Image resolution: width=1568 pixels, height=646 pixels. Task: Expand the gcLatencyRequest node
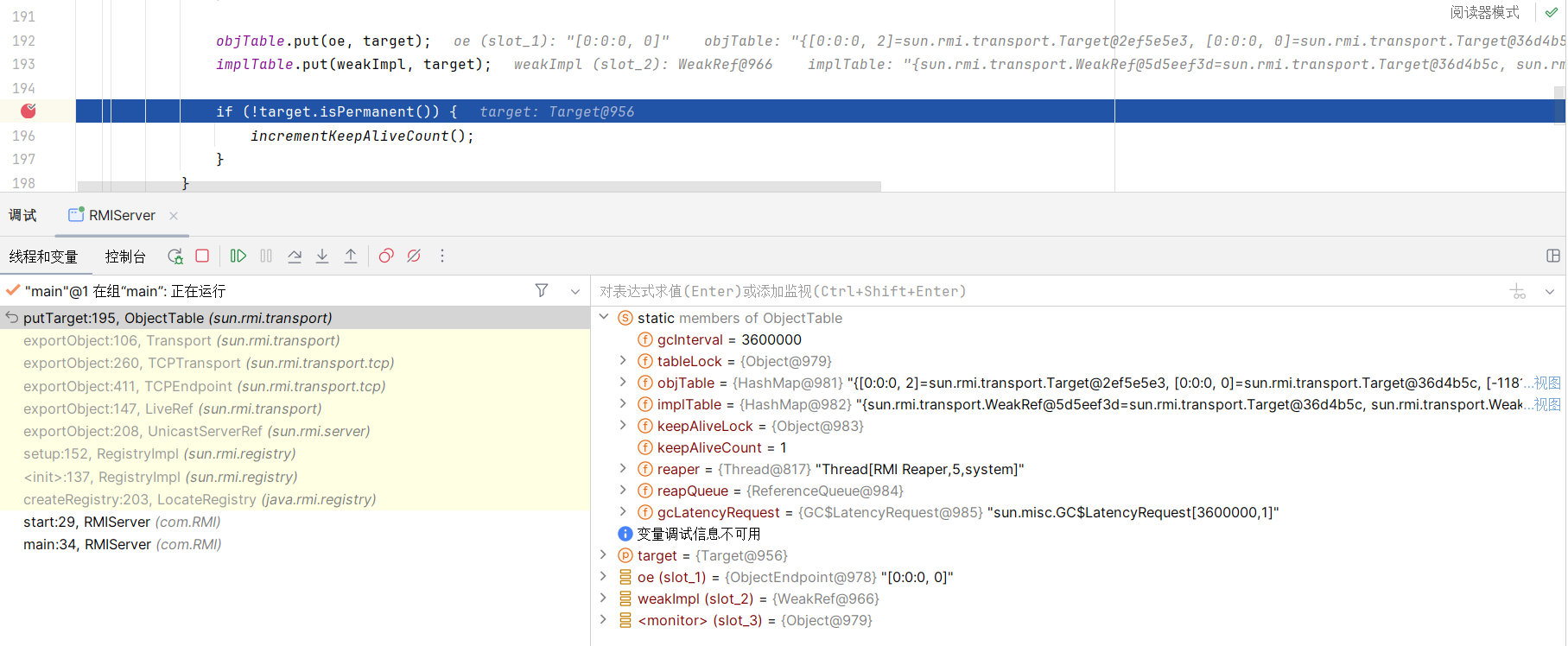(x=623, y=511)
